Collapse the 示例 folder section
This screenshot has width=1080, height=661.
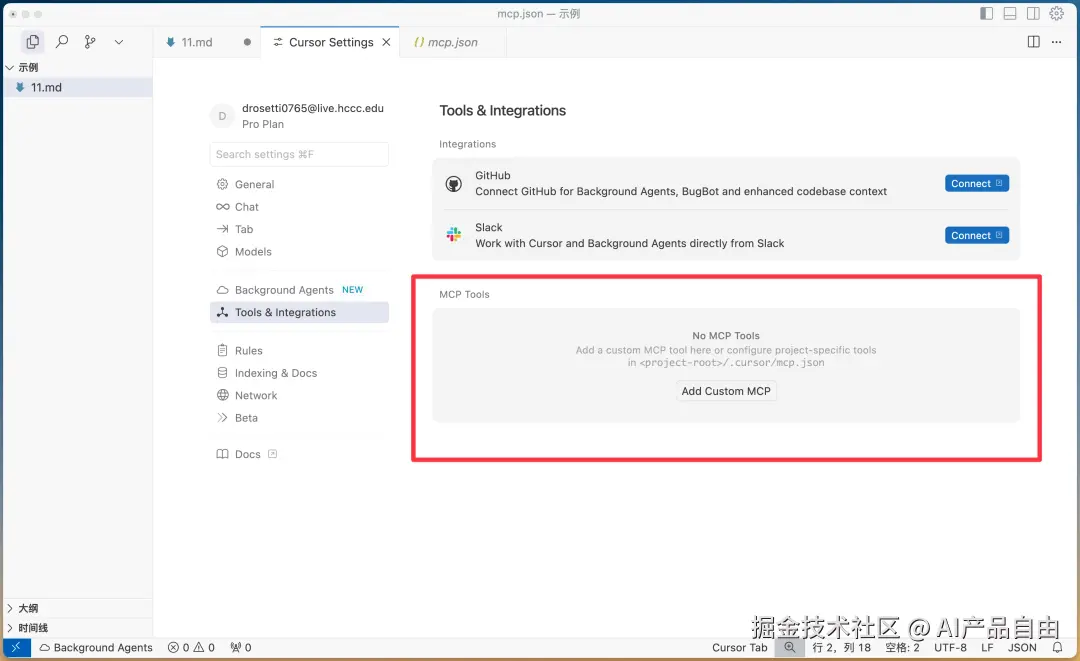pos(77,67)
